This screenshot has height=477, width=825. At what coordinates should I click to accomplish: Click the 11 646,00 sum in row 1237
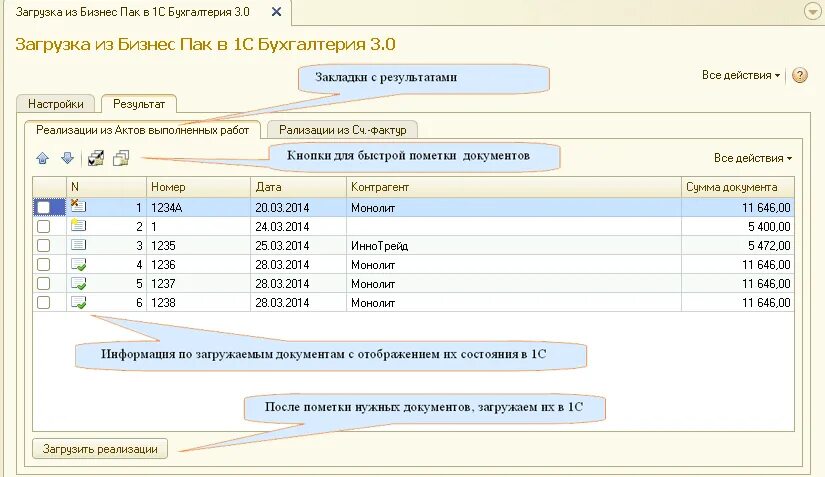click(x=738, y=283)
